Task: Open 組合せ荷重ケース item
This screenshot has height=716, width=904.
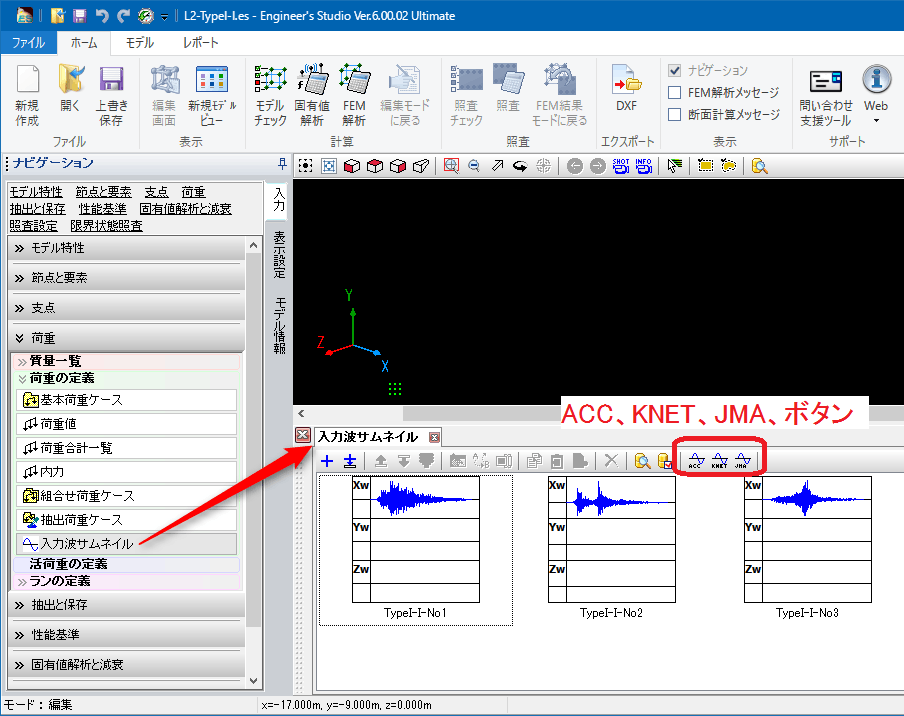Action: coord(126,496)
